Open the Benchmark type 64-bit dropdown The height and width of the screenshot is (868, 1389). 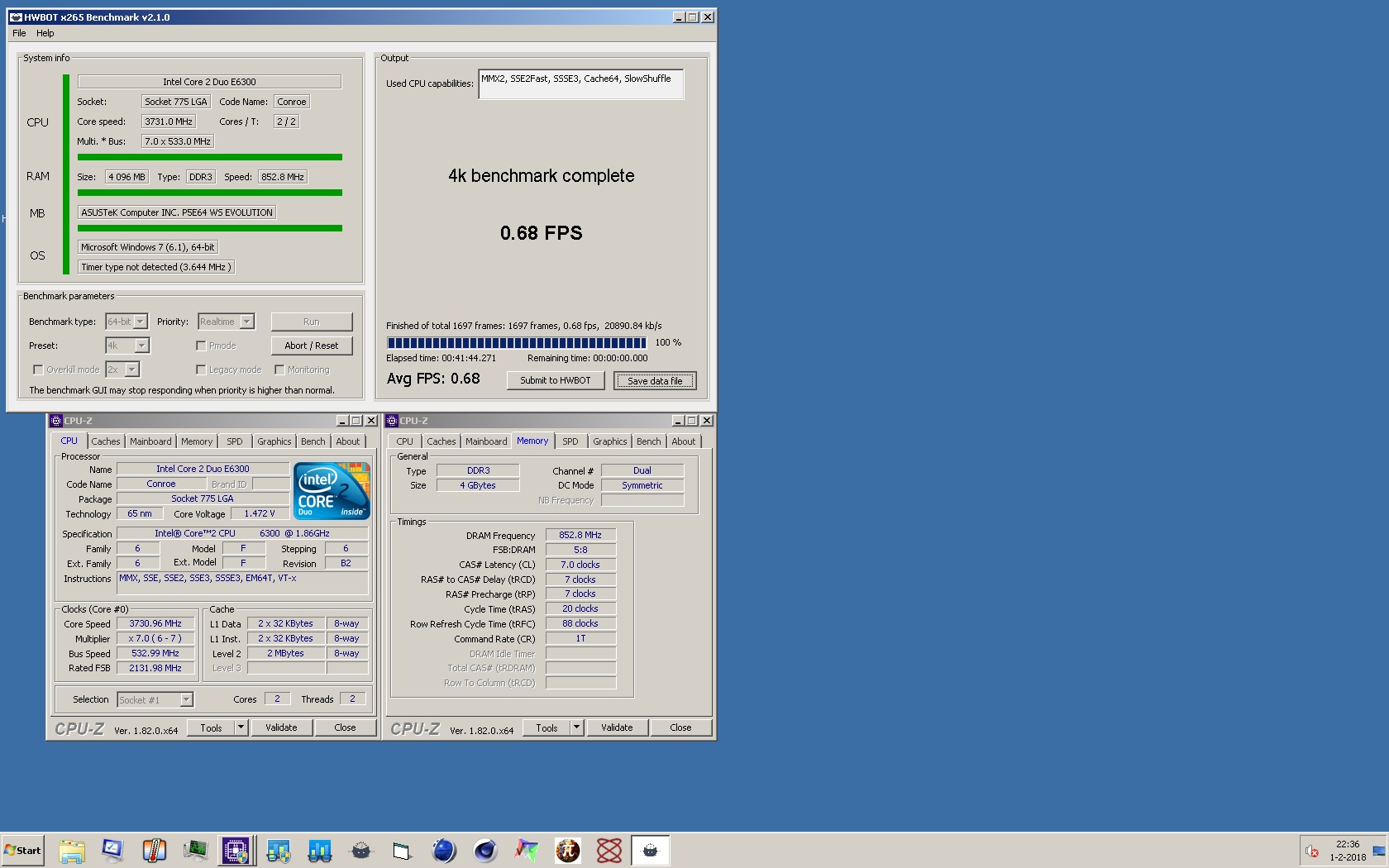click(x=126, y=322)
